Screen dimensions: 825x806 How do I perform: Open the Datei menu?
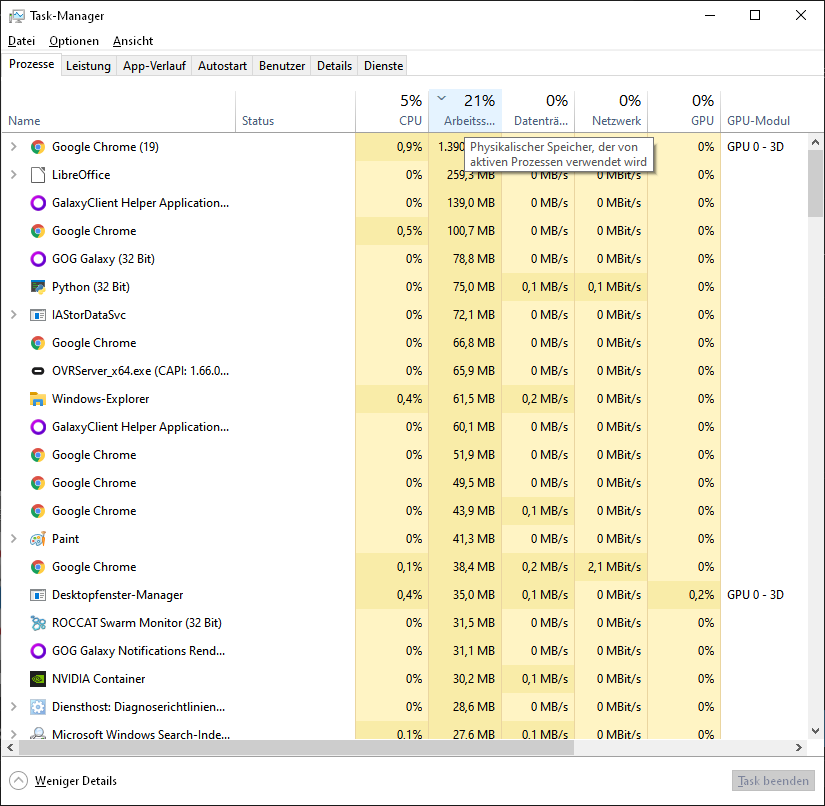(x=22, y=41)
